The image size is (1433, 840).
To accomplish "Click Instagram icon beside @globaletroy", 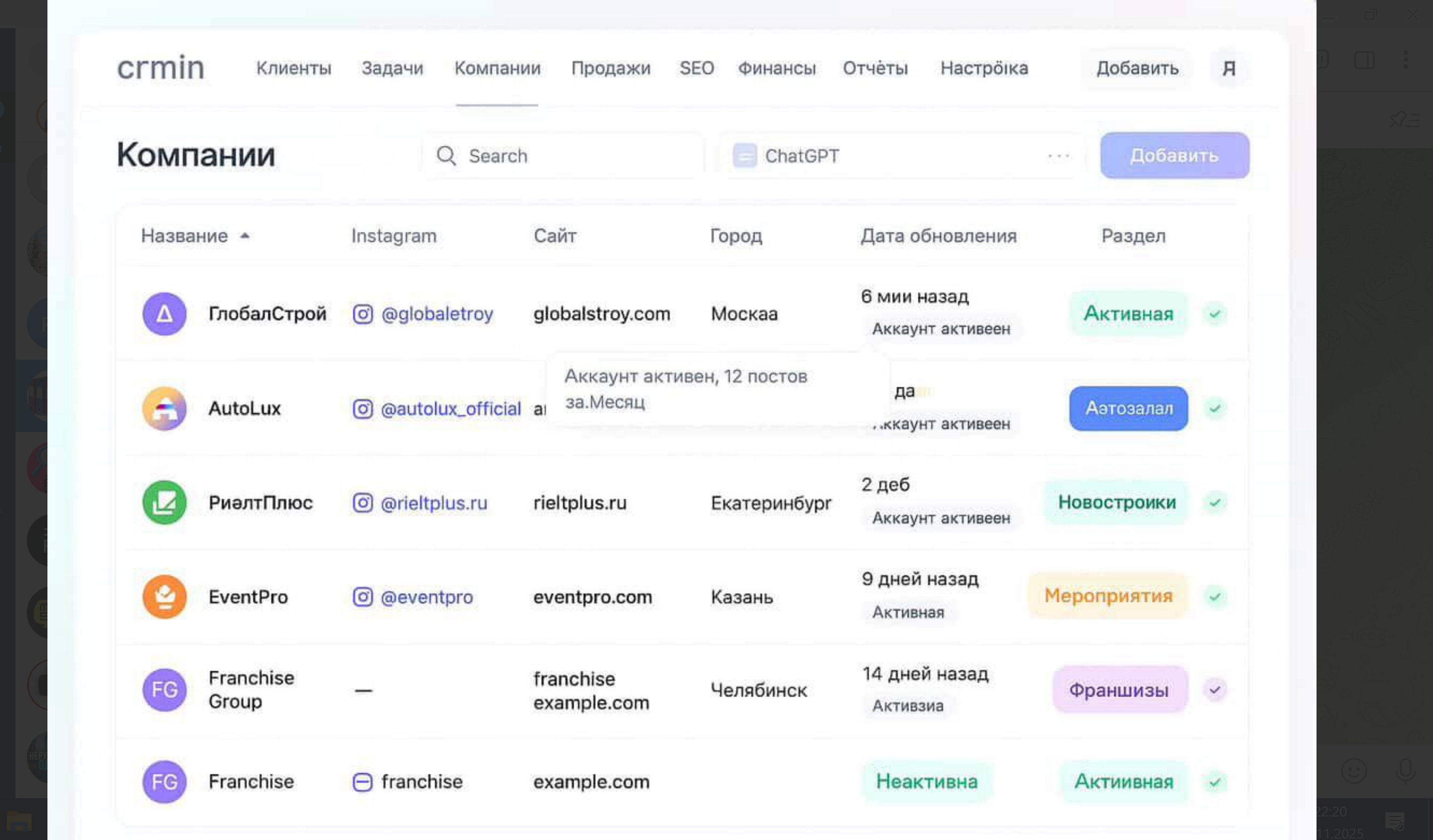I will pos(363,314).
